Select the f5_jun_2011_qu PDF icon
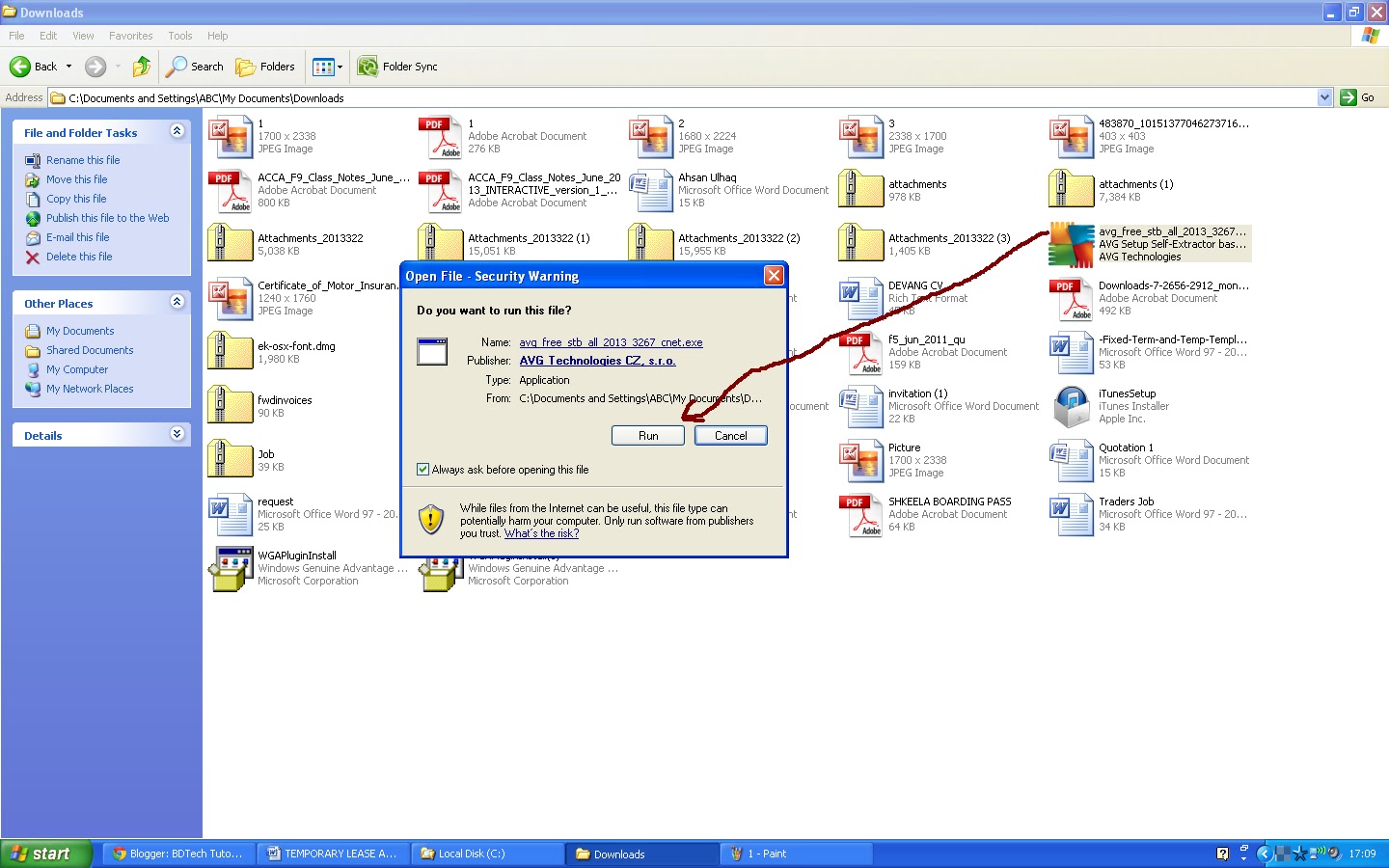This screenshot has width=1389, height=868. [x=860, y=352]
